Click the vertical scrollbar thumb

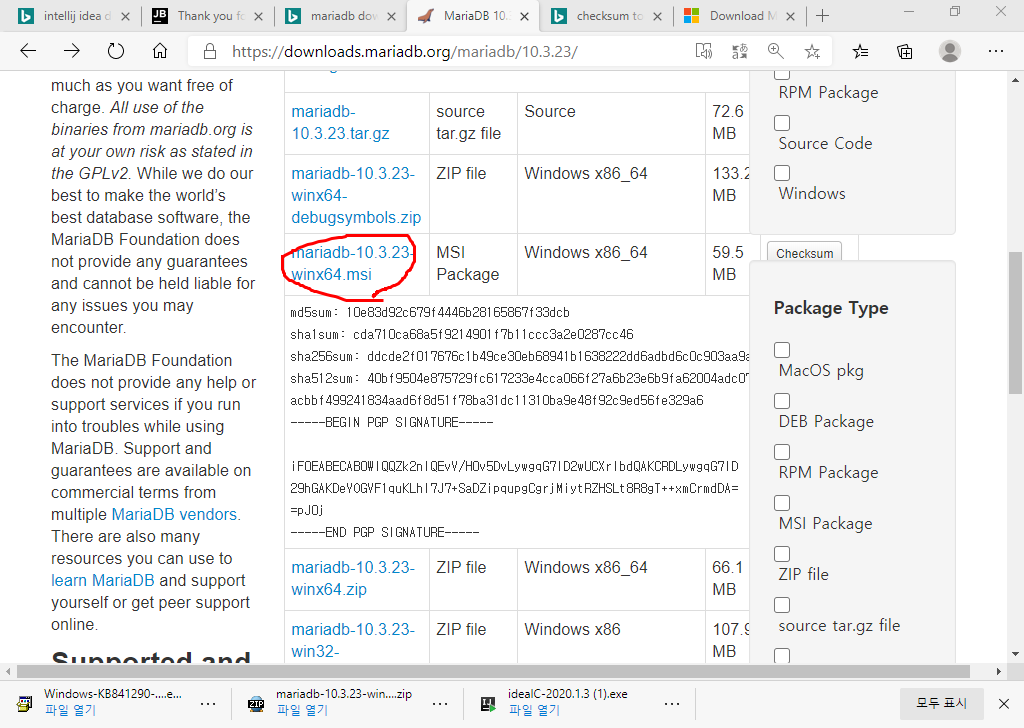pyautogui.click(x=1015, y=323)
